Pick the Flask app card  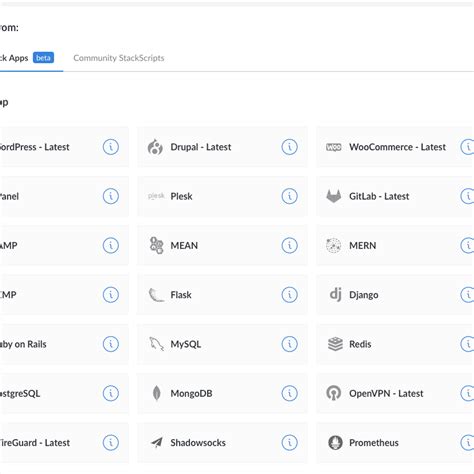tap(222, 295)
